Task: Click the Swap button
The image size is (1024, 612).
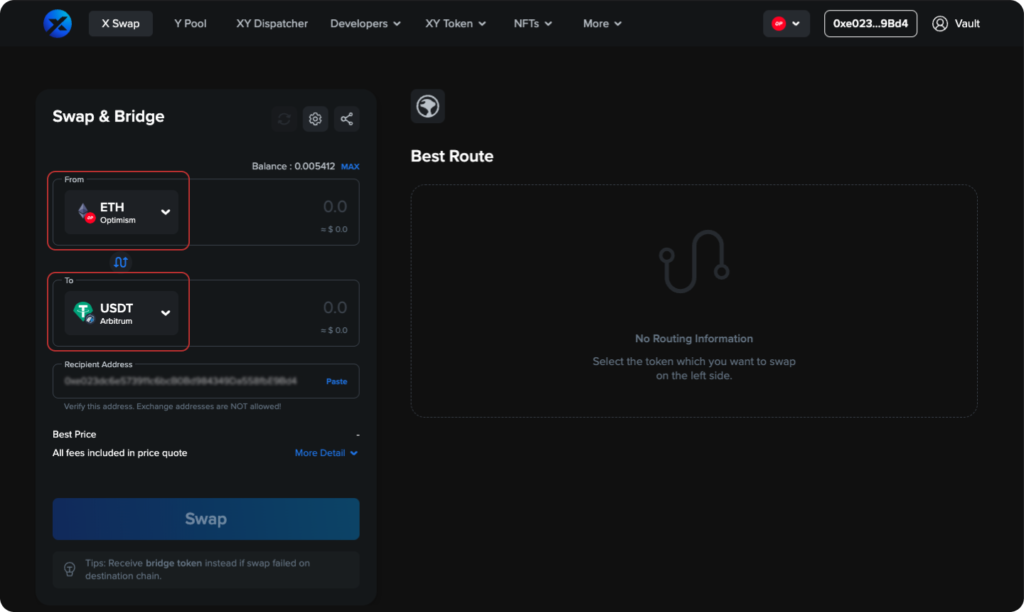Action: [206, 519]
